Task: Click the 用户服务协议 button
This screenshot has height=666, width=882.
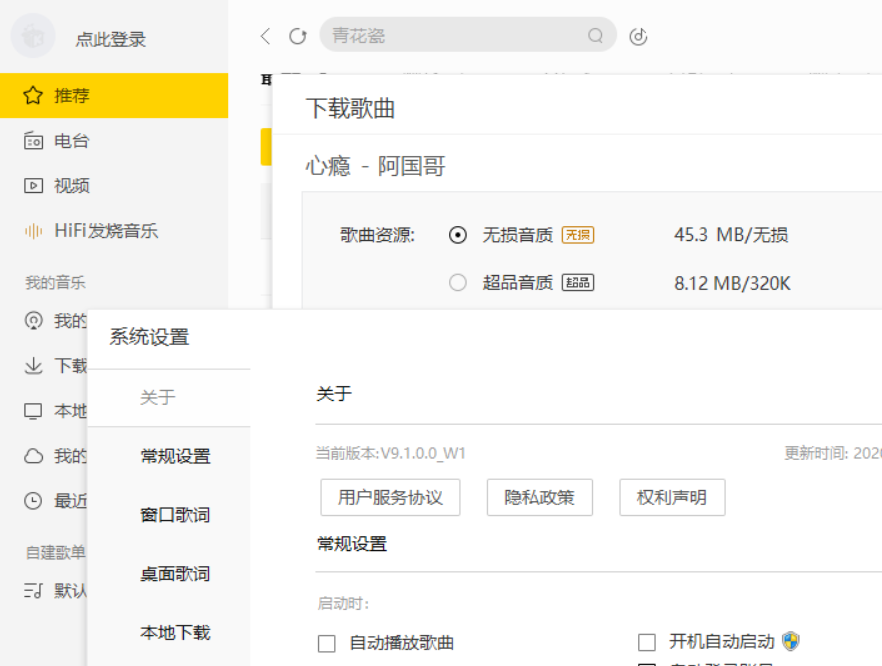Action: [x=390, y=497]
